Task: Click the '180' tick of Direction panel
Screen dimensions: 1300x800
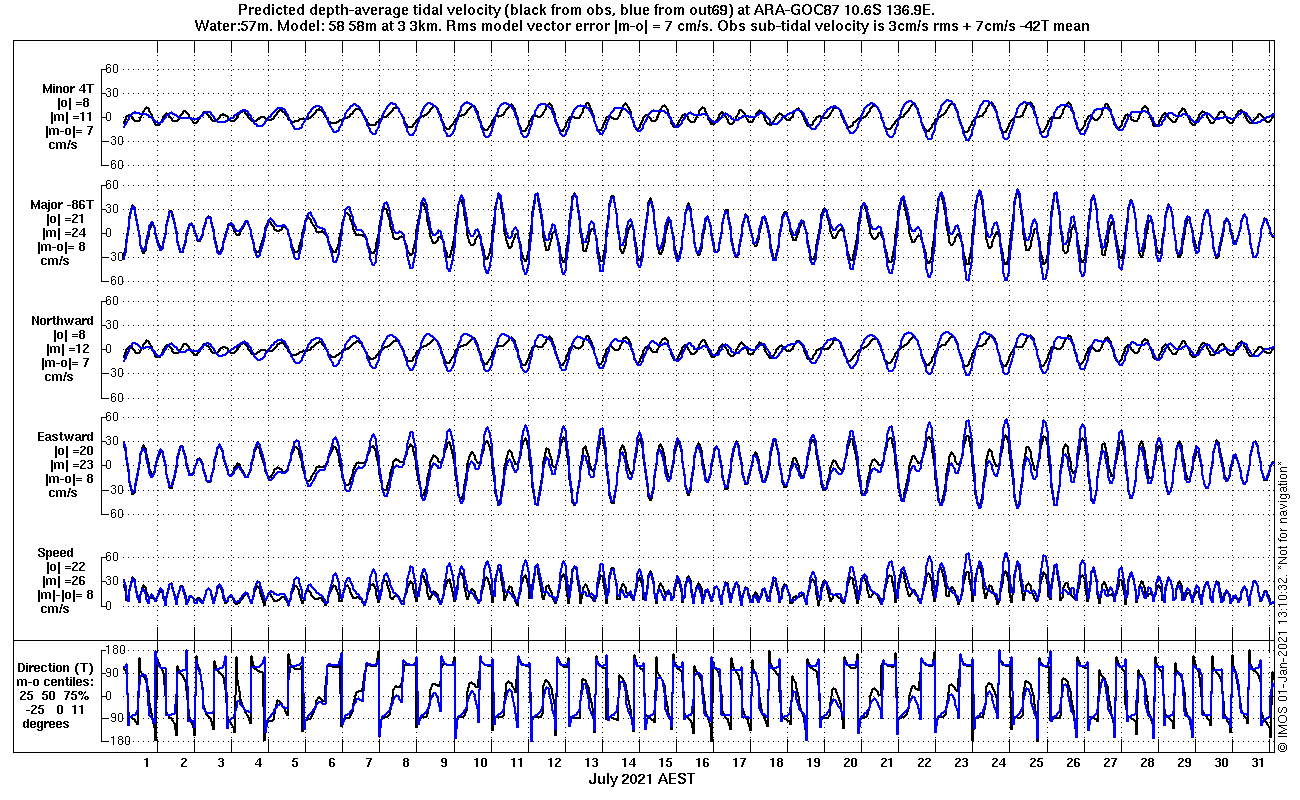Action: pos(113,651)
